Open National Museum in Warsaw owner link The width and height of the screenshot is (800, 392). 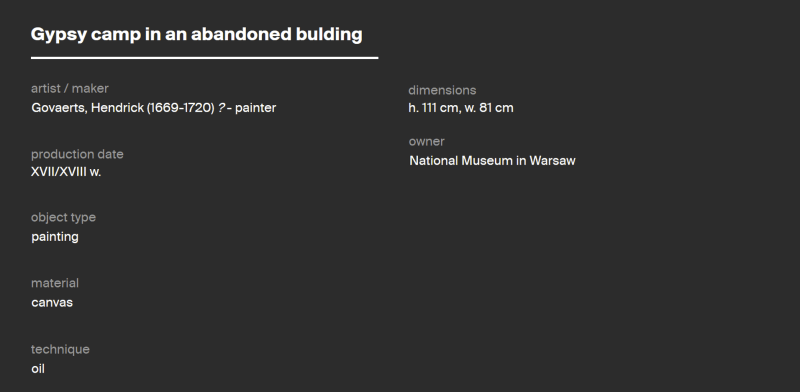pyautogui.click(x=492, y=161)
